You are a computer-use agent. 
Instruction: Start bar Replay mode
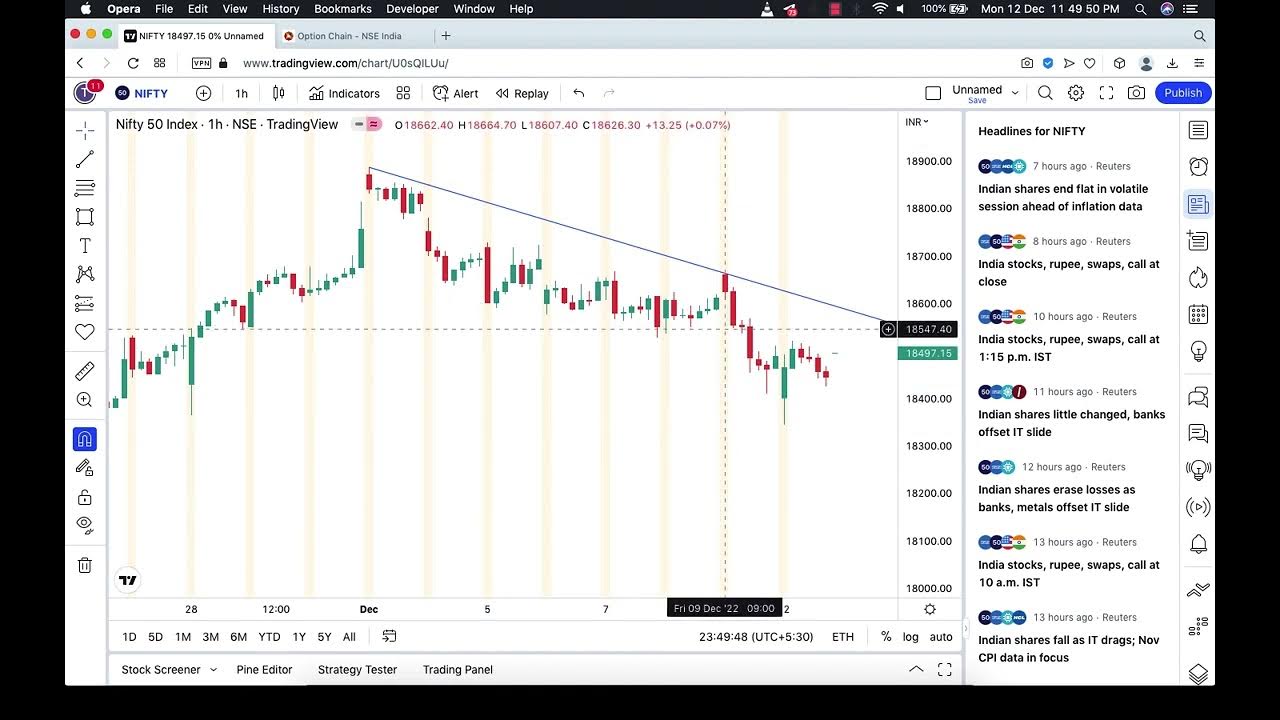522,93
